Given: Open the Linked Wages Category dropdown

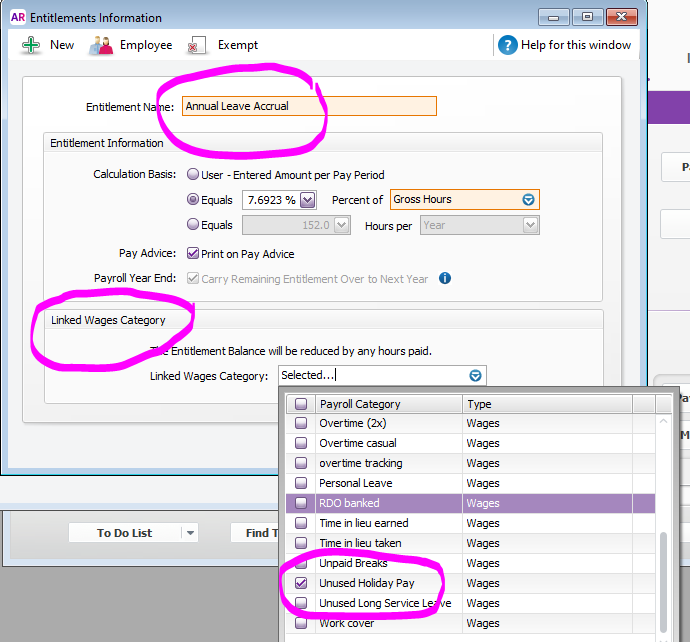Looking at the screenshot, I should pyautogui.click(x=476, y=376).
